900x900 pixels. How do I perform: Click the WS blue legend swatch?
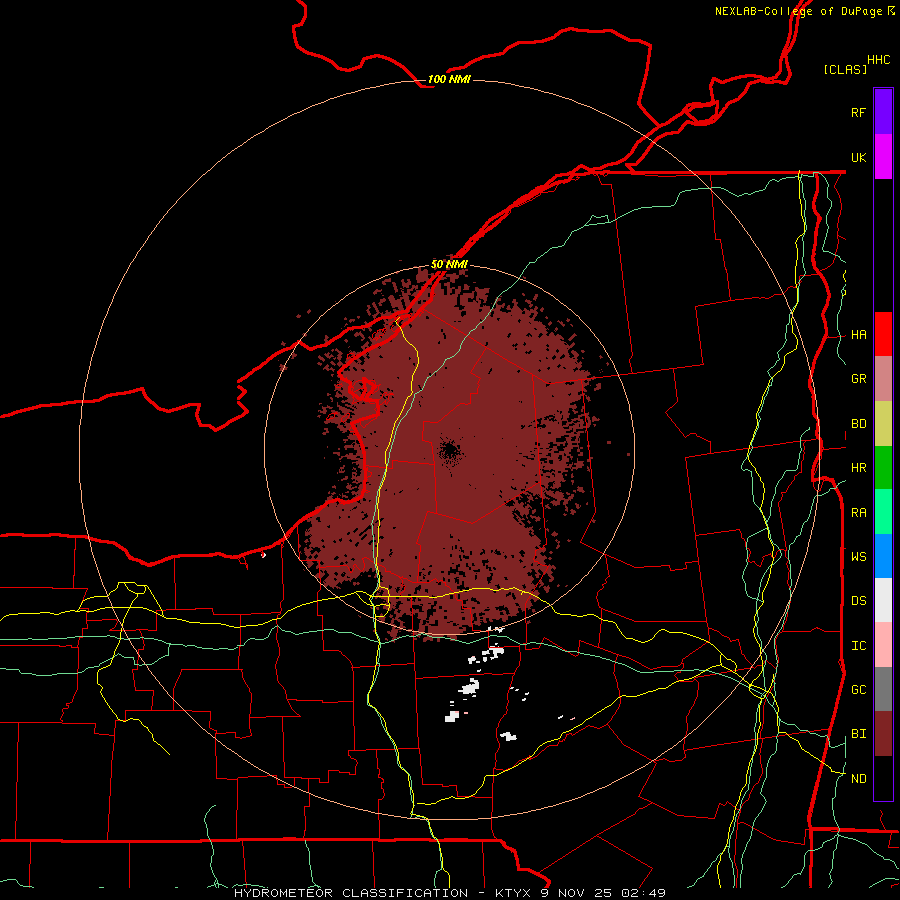click(883, 556)
